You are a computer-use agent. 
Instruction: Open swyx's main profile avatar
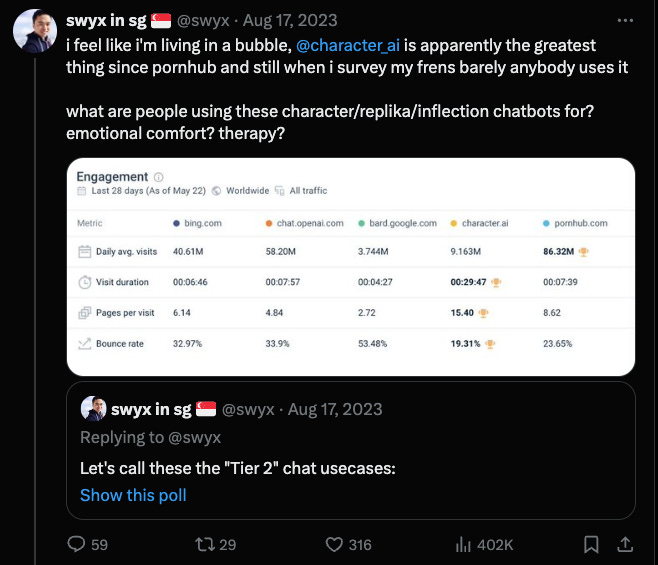point(35,31)
